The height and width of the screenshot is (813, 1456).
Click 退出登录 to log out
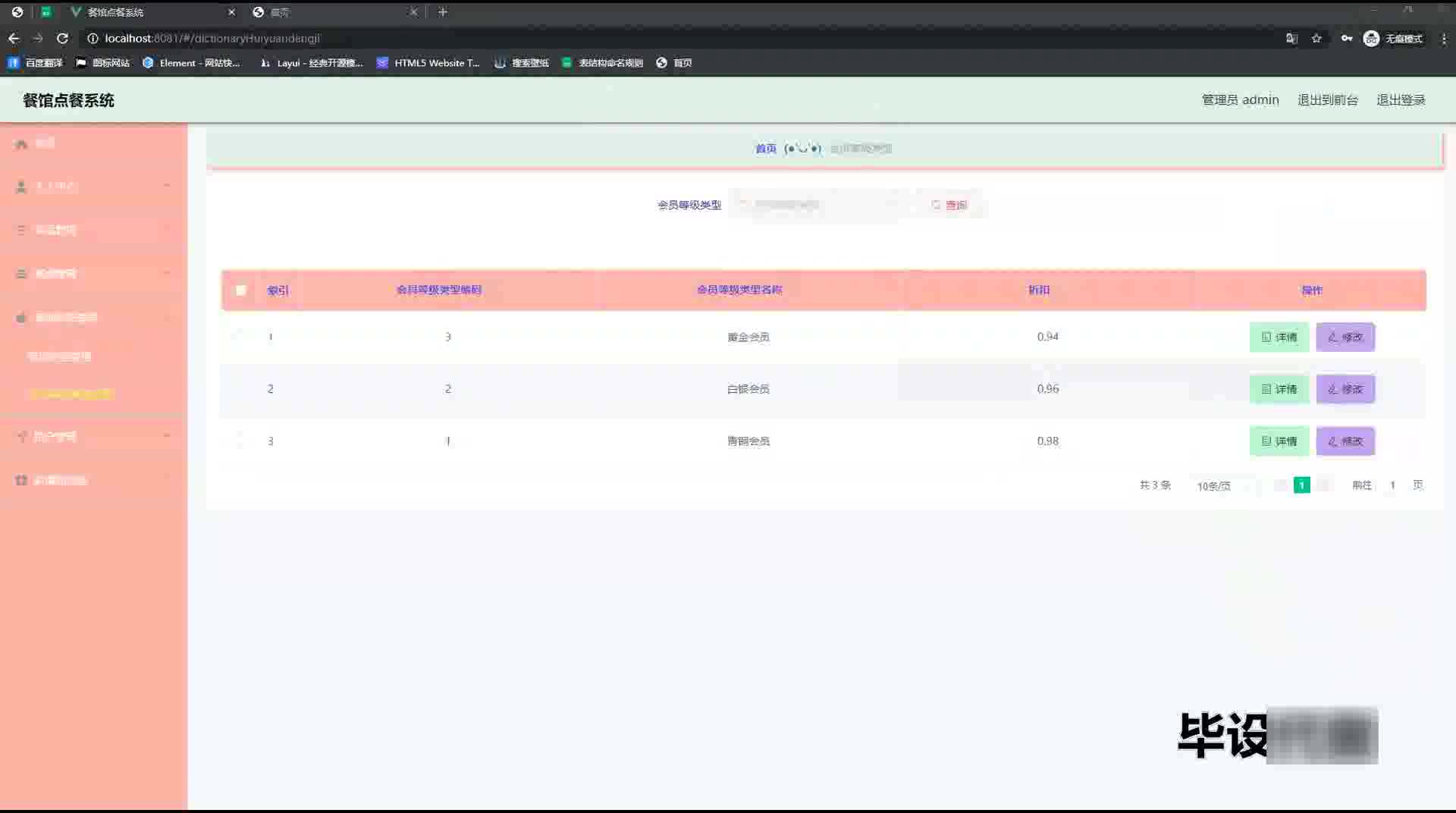(x=1401, y=100)
